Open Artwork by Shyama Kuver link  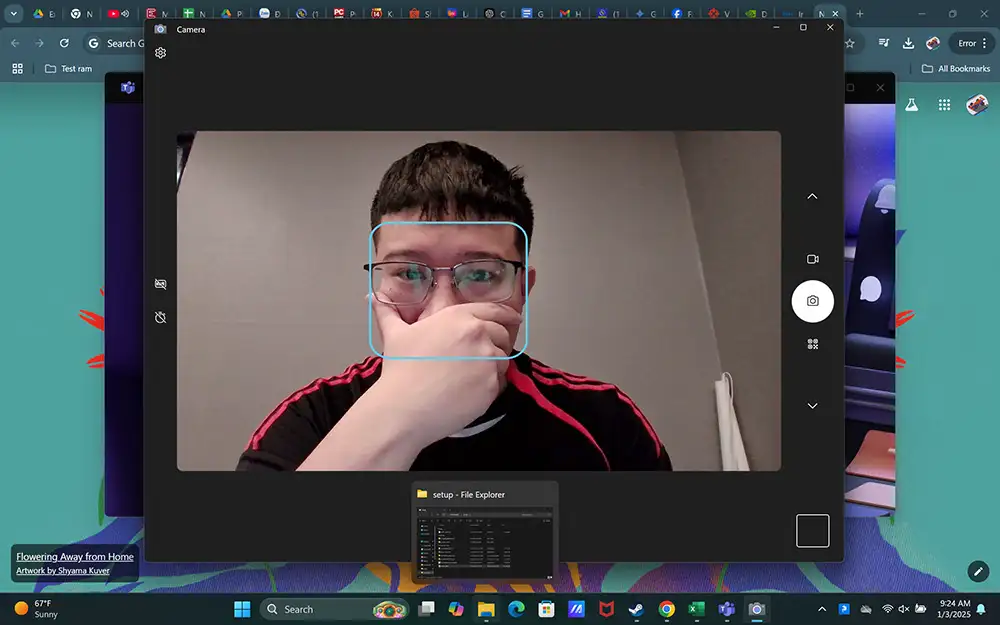(62, 571)
